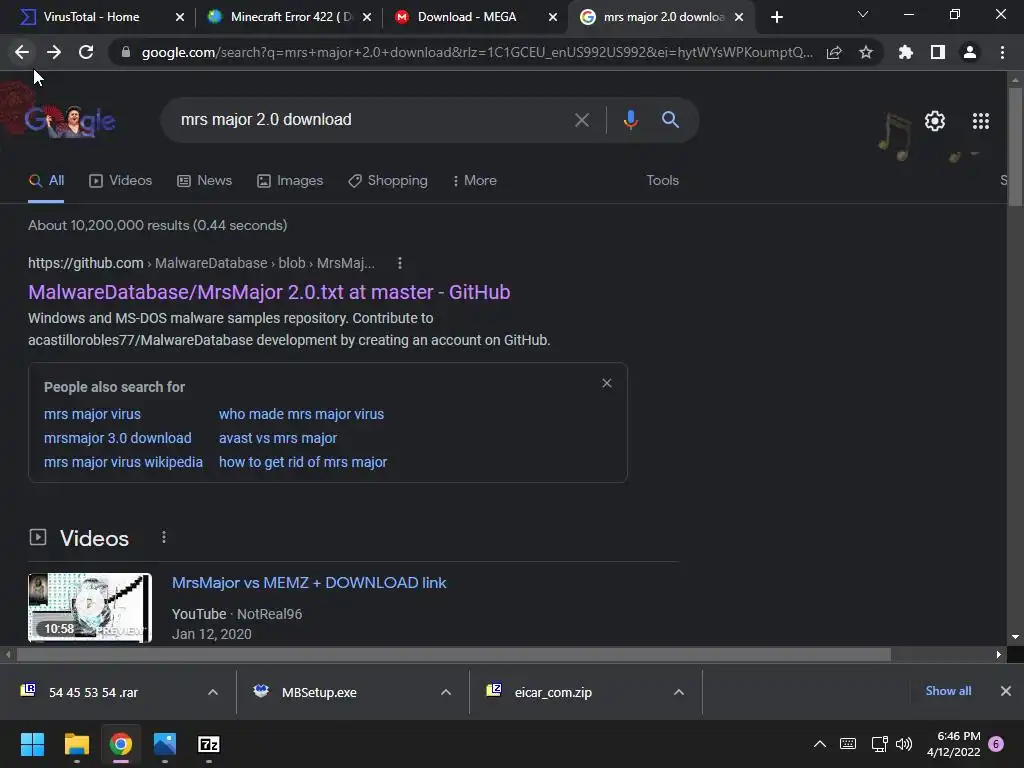The height and width of the screenshot is (768, 1024).
Task: Search for mrsmajor 3.0 download
Action: (x=118, y=438)
